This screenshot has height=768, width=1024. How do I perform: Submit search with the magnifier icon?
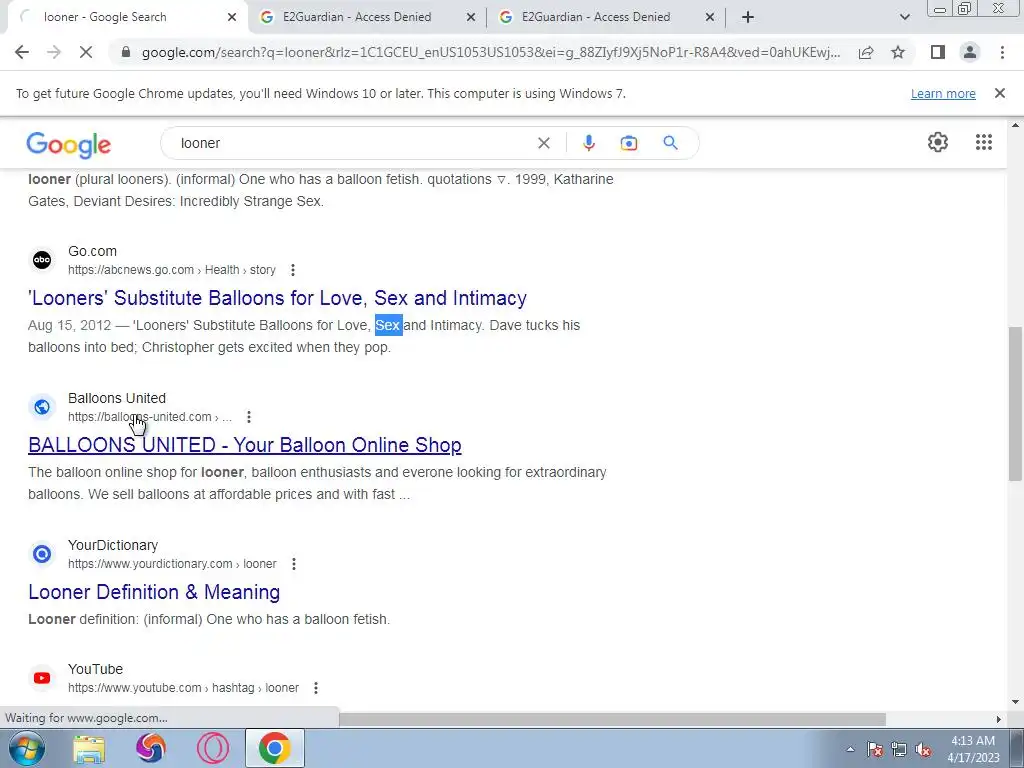tap(670, 143)
